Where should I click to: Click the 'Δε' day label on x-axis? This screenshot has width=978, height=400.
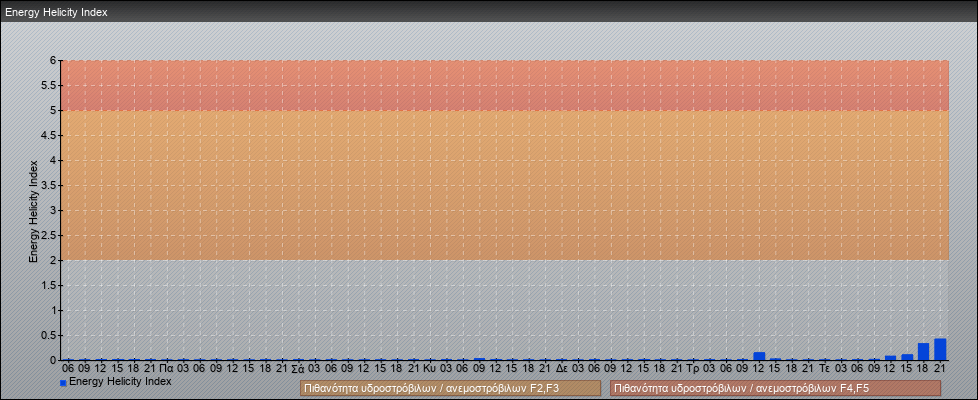(x=561, y=369)
